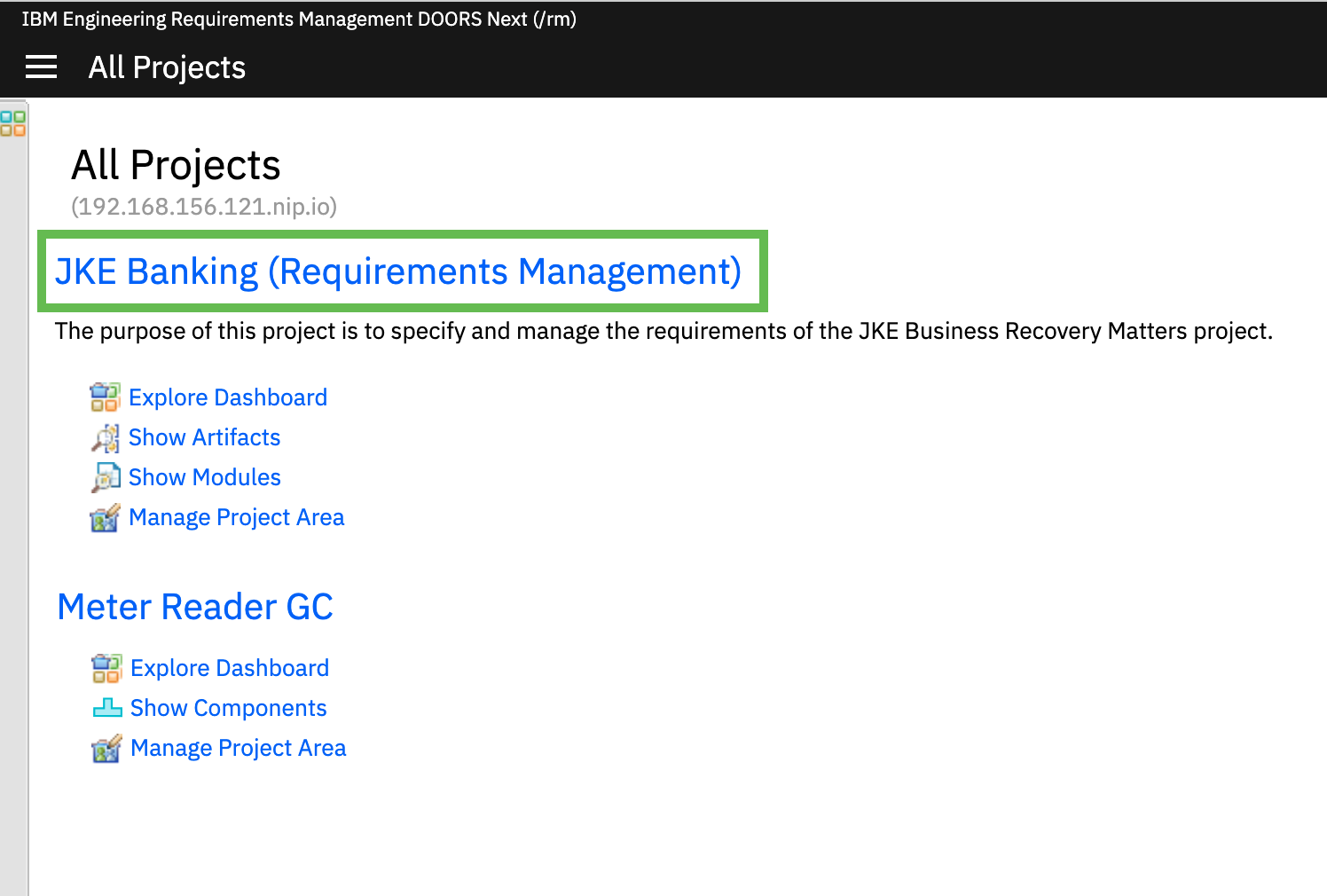This screenshot has height=896, width=1327.
Task: Click JKE Banking Manage Project Area icon
Action: coord(105,517)
